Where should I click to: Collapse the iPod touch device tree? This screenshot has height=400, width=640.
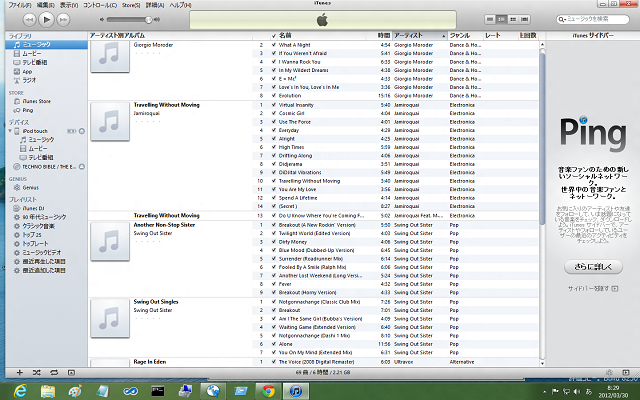tap(10, 130)
